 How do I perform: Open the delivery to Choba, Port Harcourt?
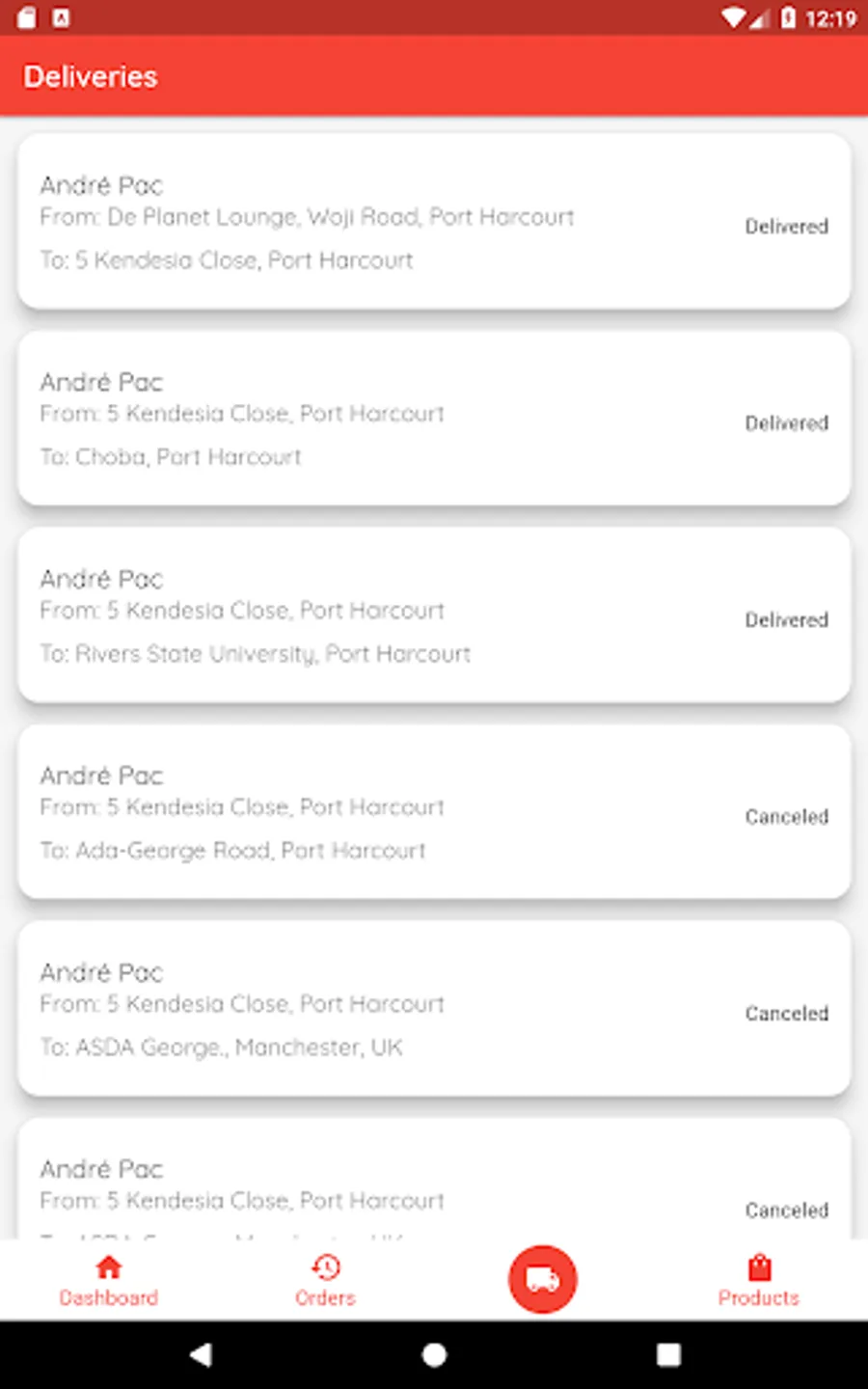pyautogui.click(x=386, y=419)
